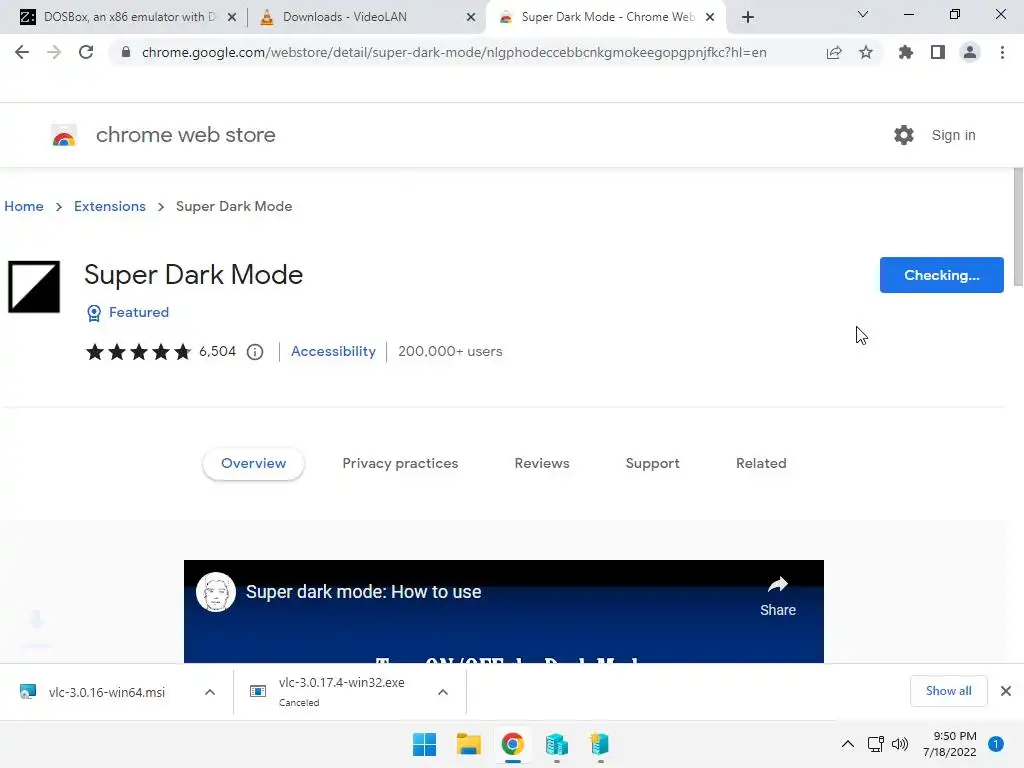Reload the current page
The width and height of the screenshot is (1024, 768).
coord(86,52)
